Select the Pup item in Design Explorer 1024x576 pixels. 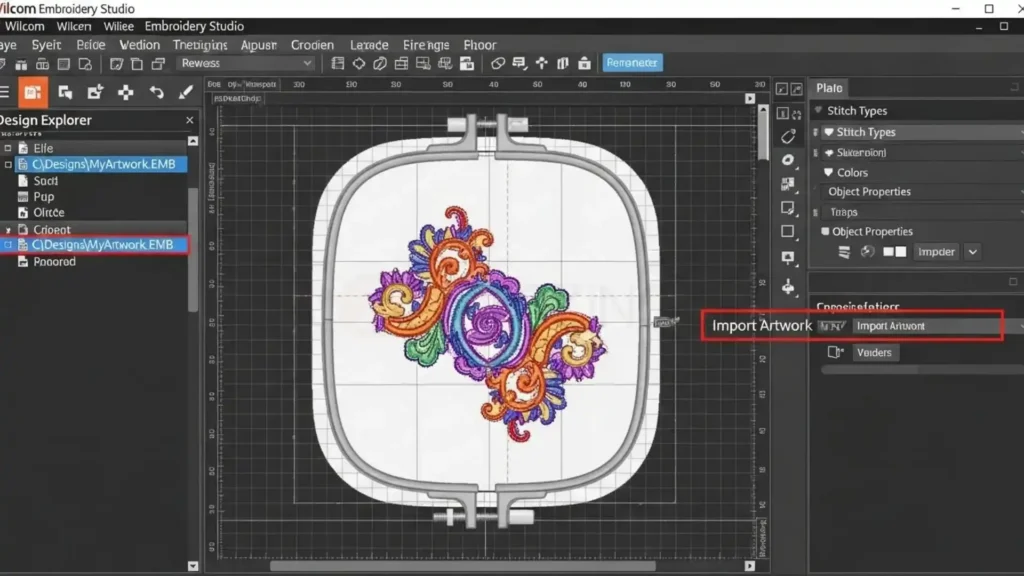tap(44, 197)
